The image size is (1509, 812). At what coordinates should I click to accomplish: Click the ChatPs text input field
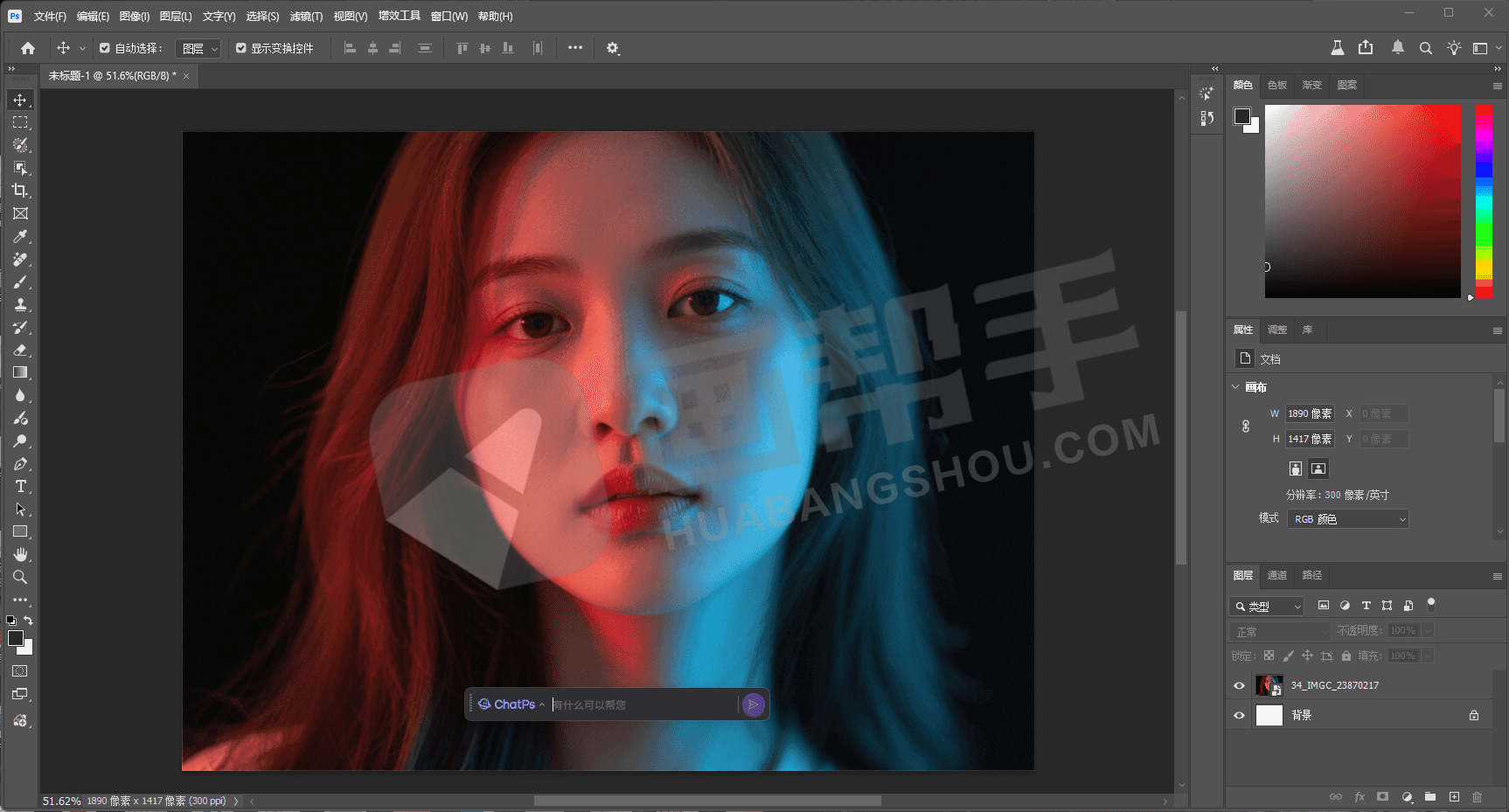coord(643,704)
